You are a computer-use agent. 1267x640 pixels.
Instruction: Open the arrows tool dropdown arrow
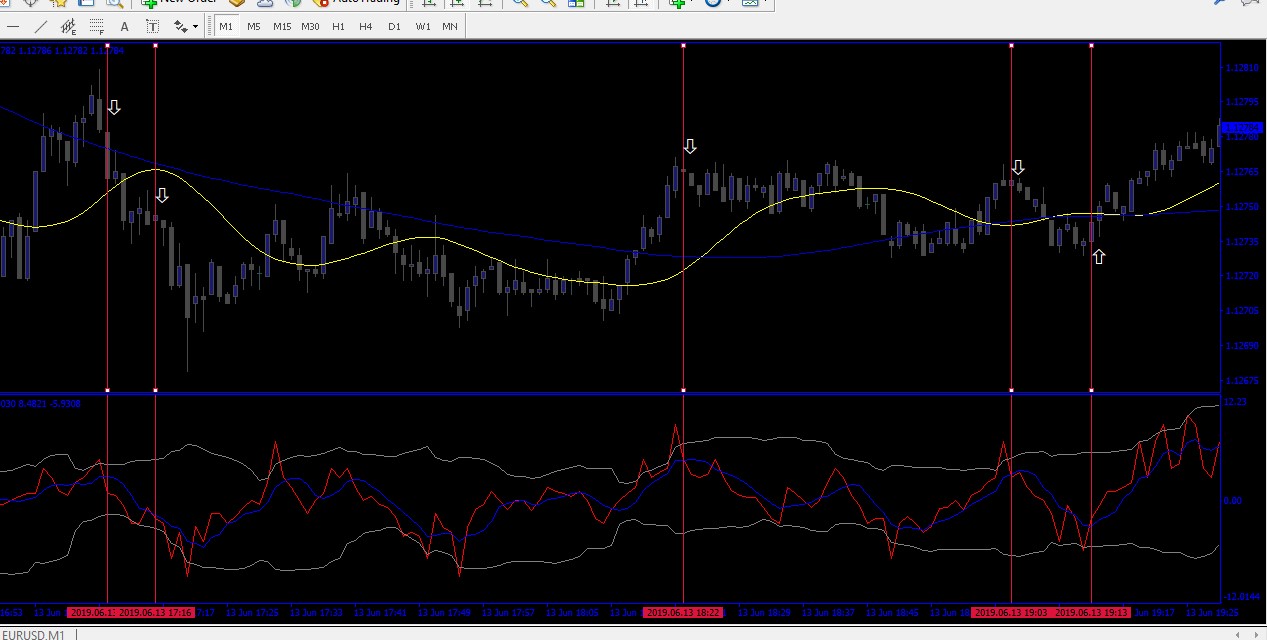195,27
